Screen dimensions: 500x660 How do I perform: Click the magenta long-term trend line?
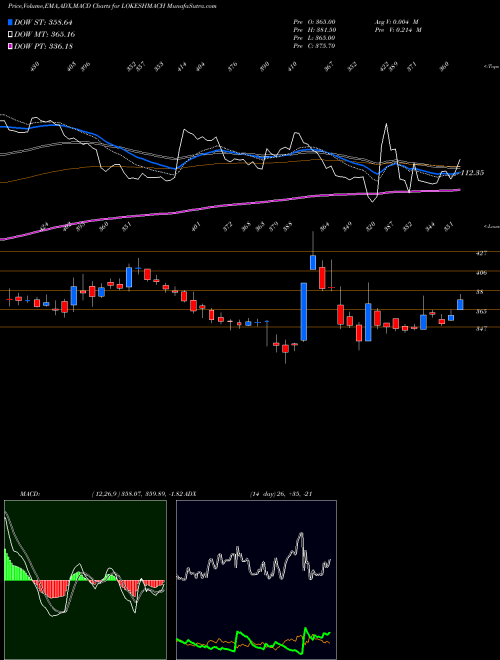(x=231, y=205)
